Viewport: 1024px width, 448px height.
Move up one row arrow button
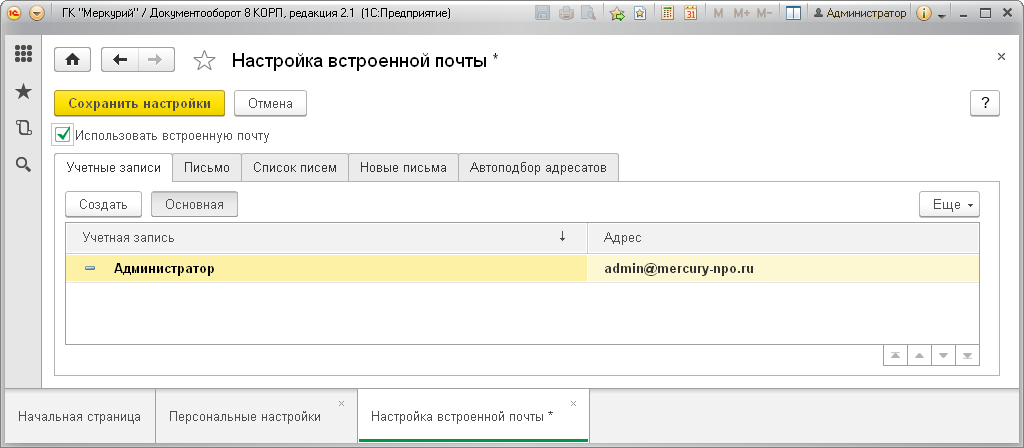pyautogui.click(x=919, y=355)
